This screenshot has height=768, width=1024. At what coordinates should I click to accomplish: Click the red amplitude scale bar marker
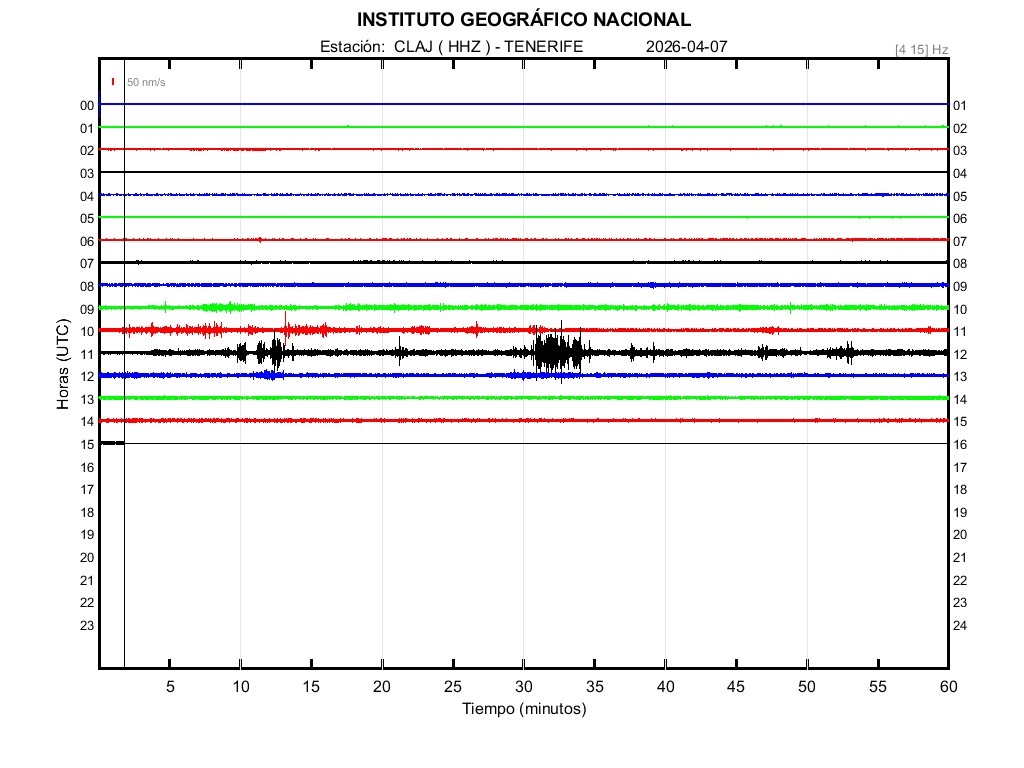(x=113, y=81)
